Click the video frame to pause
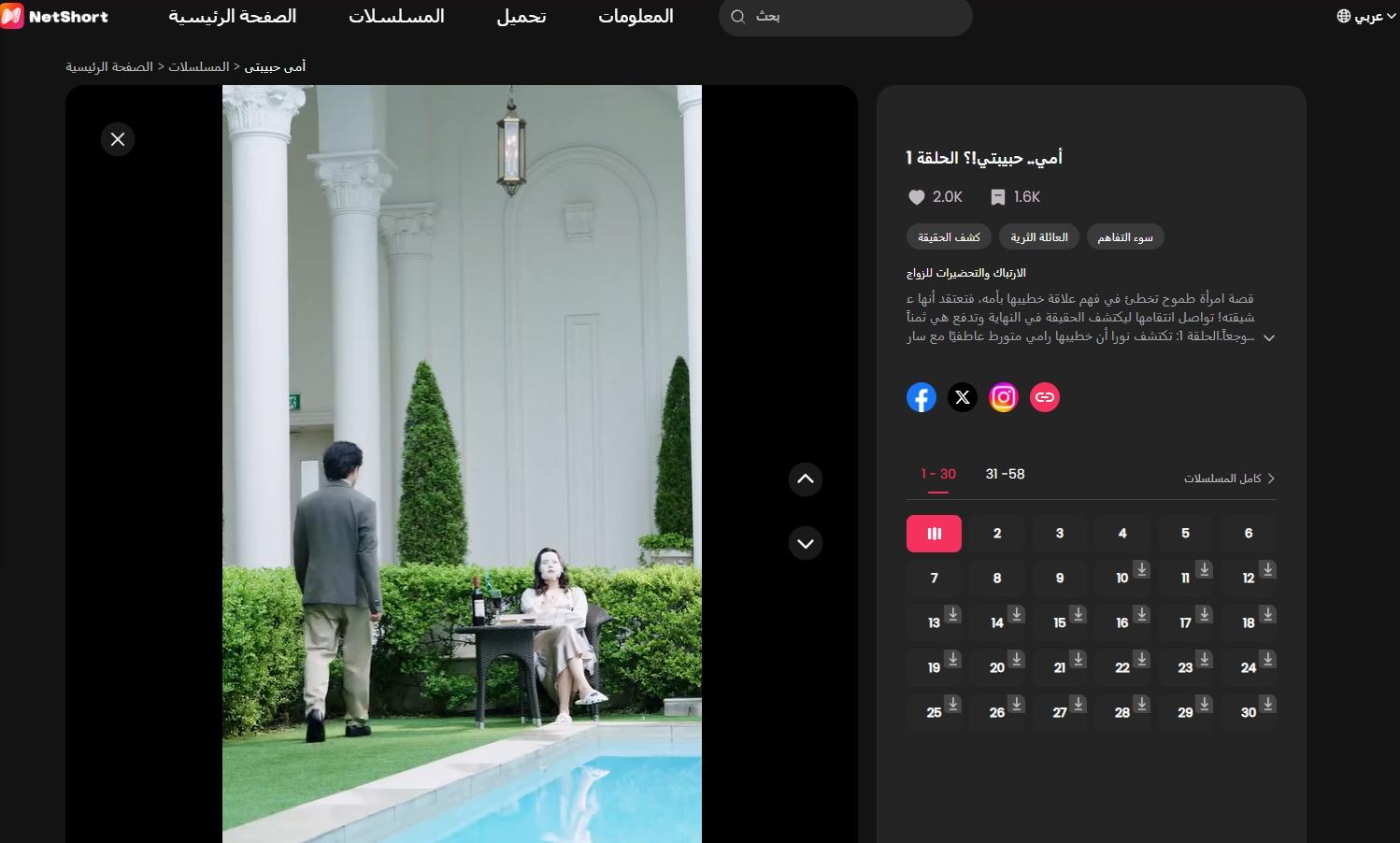Screen dimensions: 1400x843 (462, 464)
